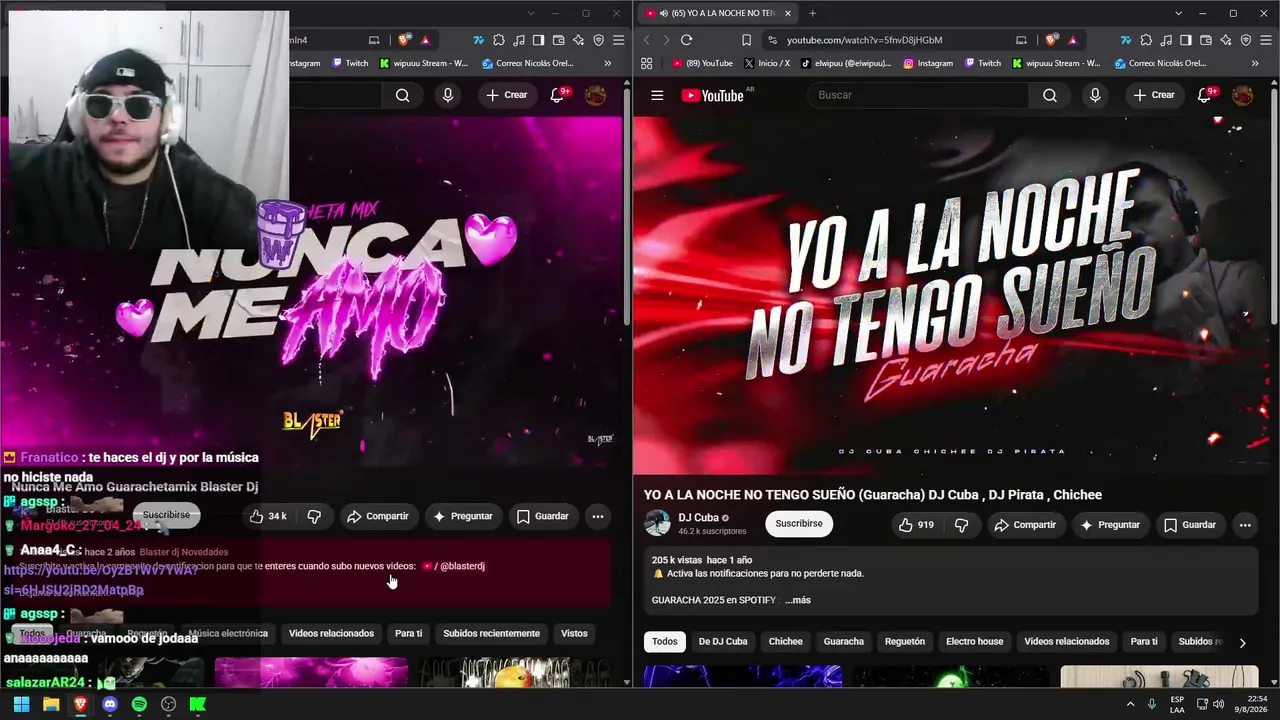The image size is (1280, 720).
Task: Select the Chichee filter chip
Action: pyautogui.click(x=785, y=641)
